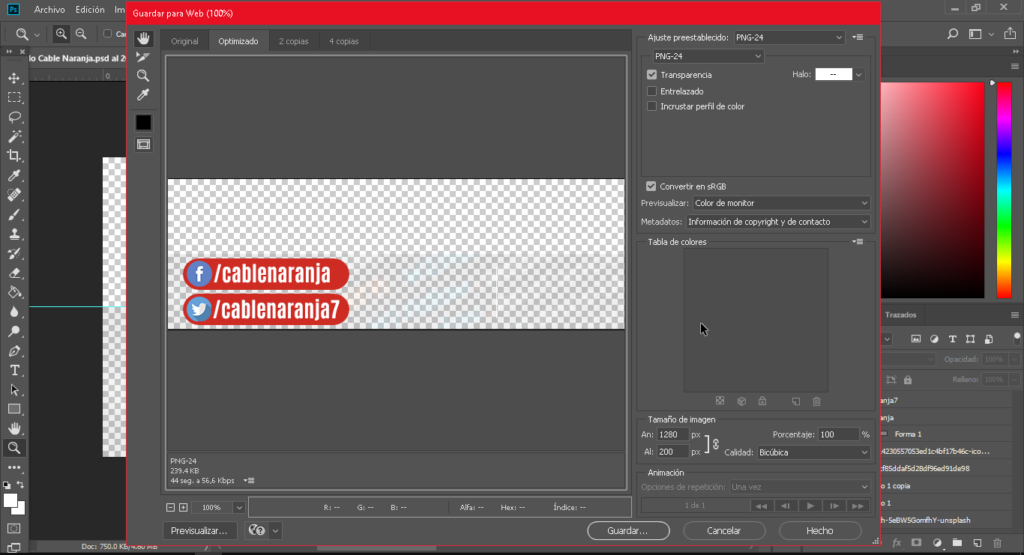Select the Slice Select tool in dialog
1024x555 pixels.
[x=143, y=57]
